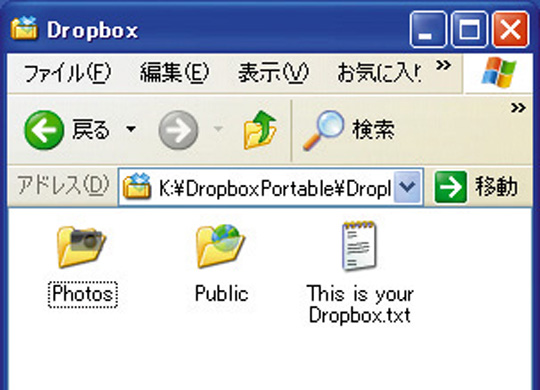The height and width of the screenshot is (390, 540).
Task: Select the Dropbox text file icon
Action: coord(359,246)
